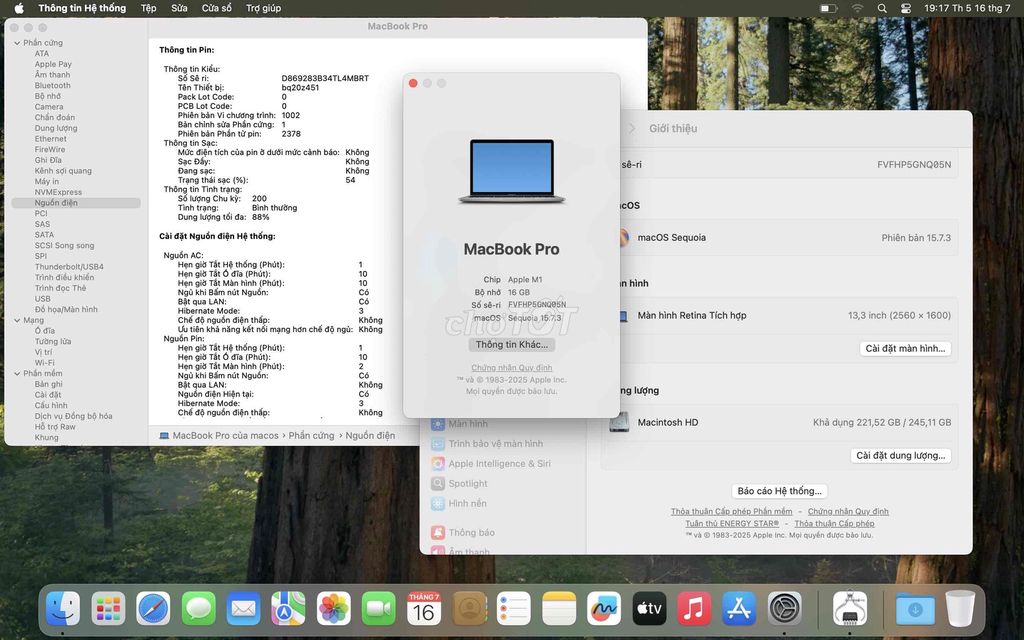Viewport: 1024px width, 640px height.
Task: Open Music app in Dock
Action: pos(694,608)
